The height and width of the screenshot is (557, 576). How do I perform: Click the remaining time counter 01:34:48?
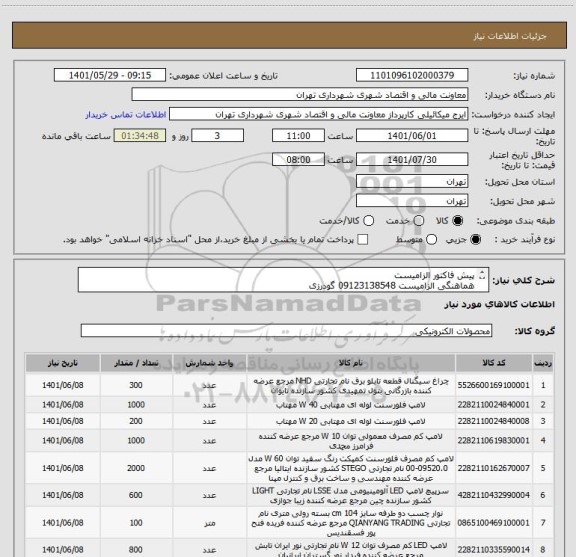click(140, 136)
